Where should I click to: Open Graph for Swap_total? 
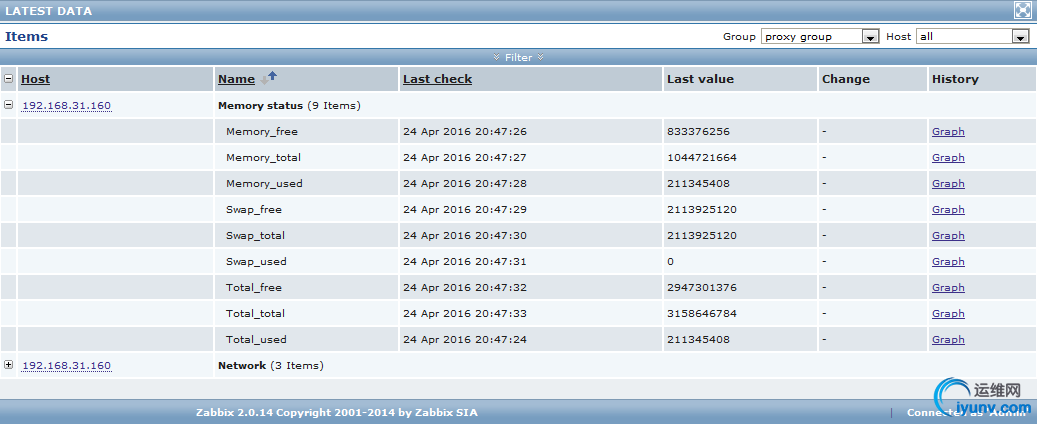(x=948, y=235)
